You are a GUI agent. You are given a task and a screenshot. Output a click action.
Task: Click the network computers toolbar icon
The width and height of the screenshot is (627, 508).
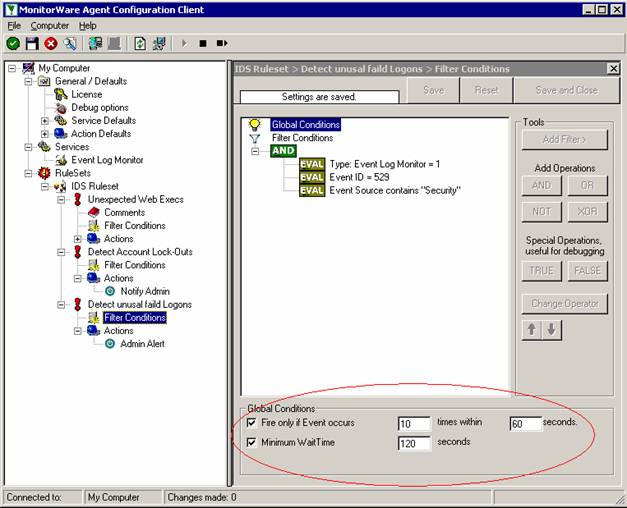click(160, 43)
